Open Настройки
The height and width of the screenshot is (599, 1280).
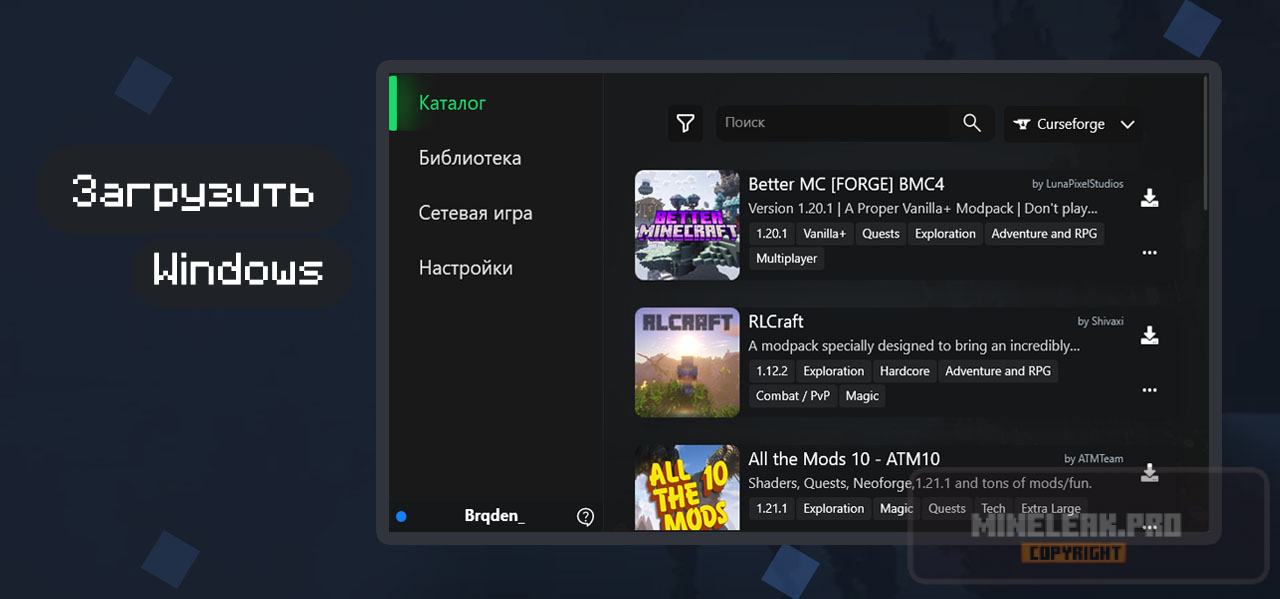(x=465, y=268)
